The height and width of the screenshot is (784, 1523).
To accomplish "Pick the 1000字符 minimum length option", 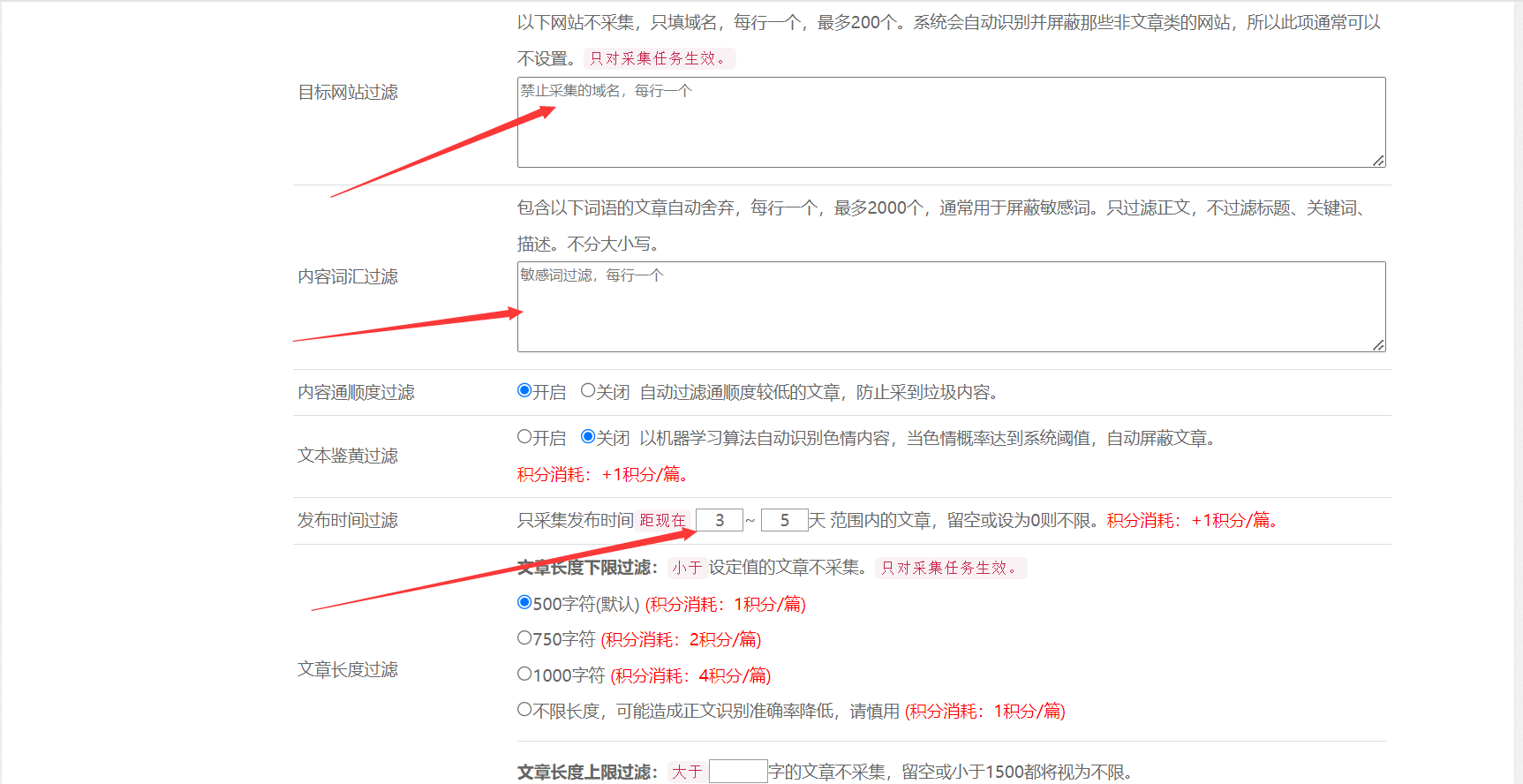I will tap(524, 674).
